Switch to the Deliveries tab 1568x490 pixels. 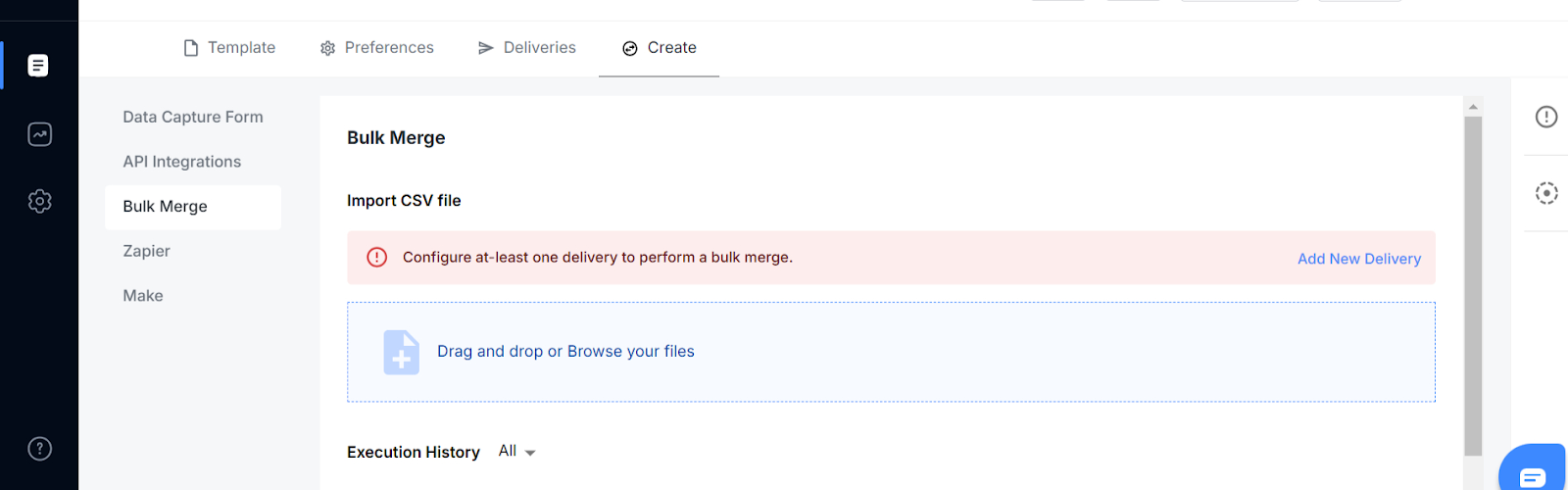point(527,48)
